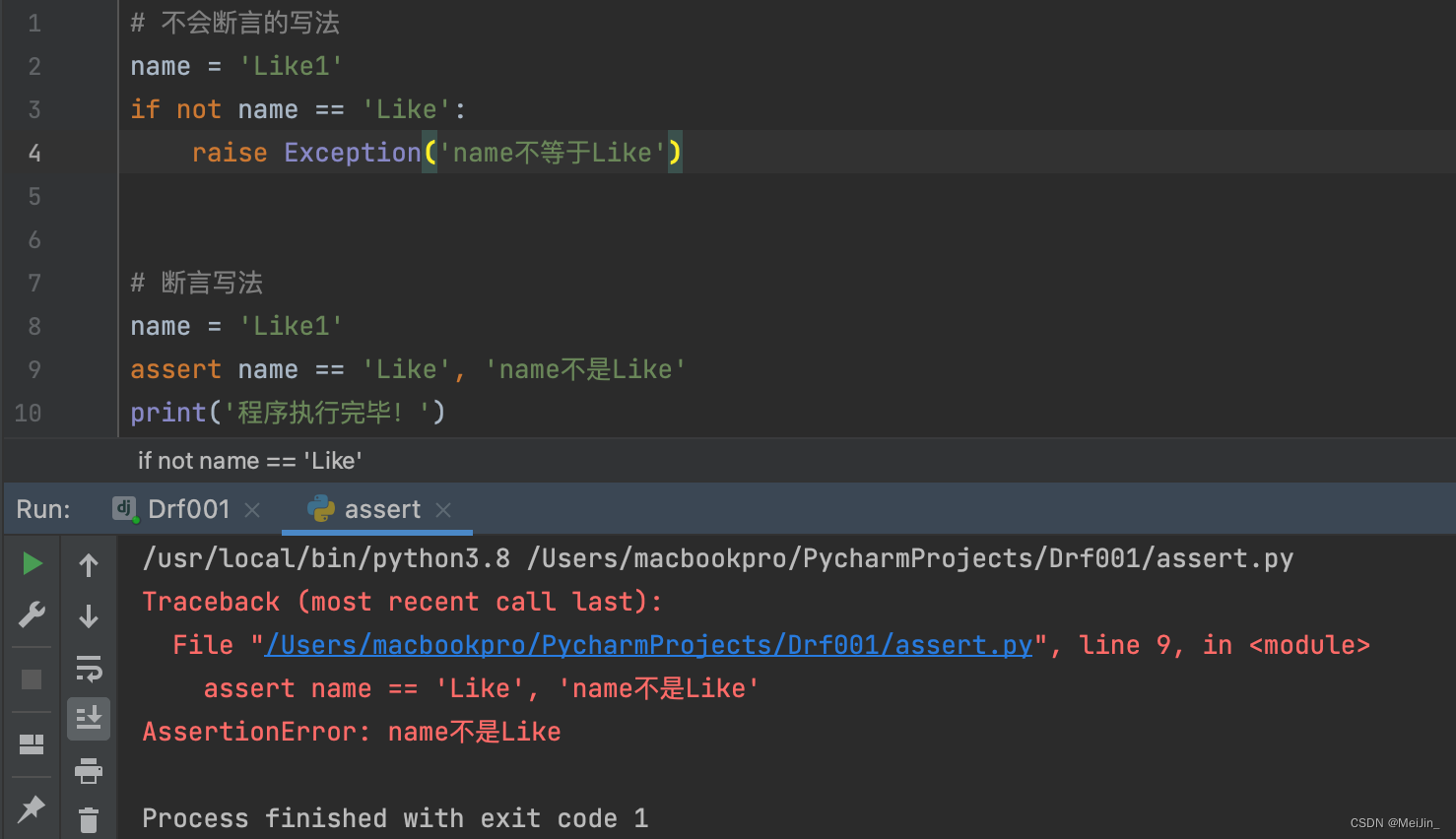The image size is (1456, 839).
Task: Pin the run tab with pin icon
Action: [x=32, y=809]
